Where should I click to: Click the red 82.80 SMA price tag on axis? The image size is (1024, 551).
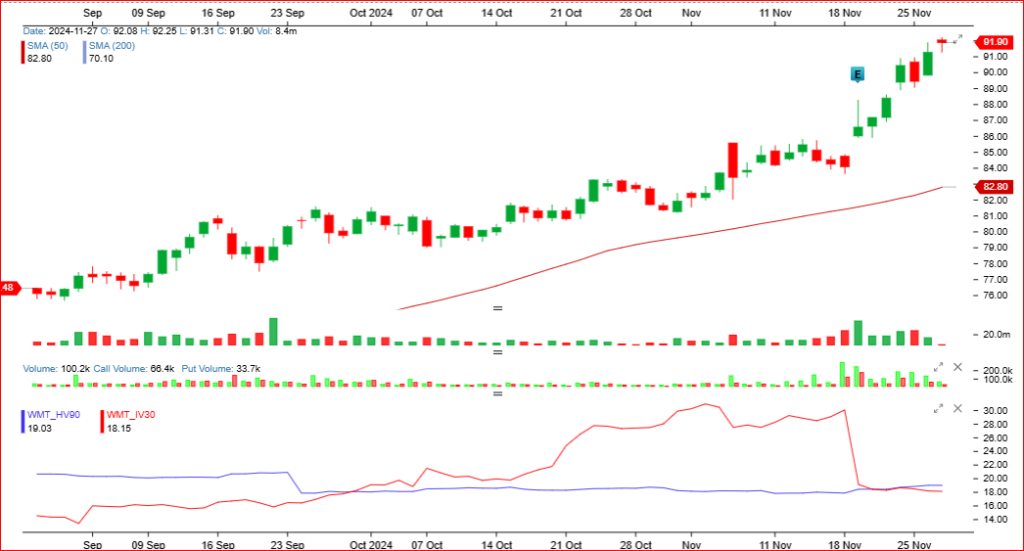tap(993, 187)
